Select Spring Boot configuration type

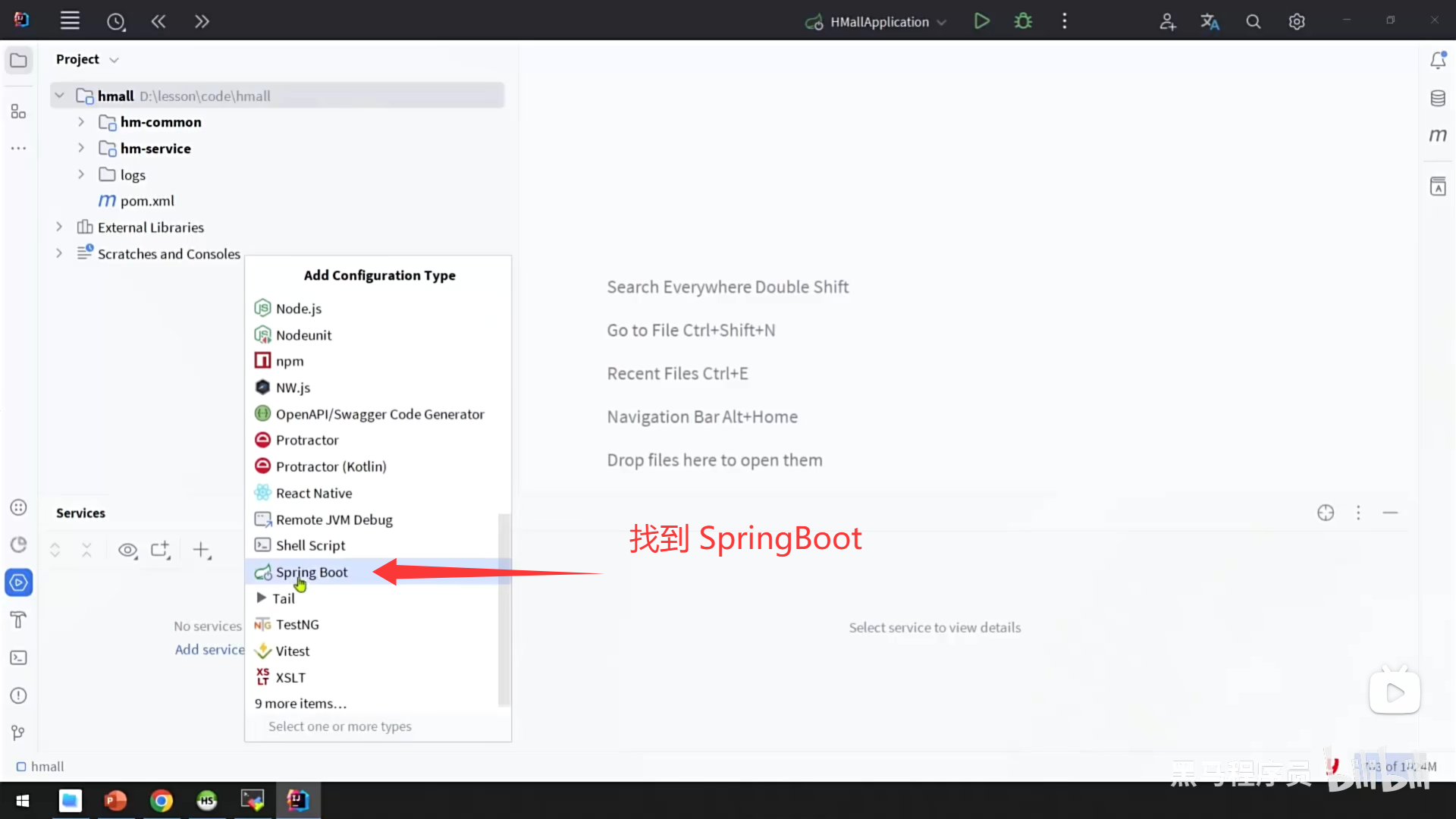312,572
